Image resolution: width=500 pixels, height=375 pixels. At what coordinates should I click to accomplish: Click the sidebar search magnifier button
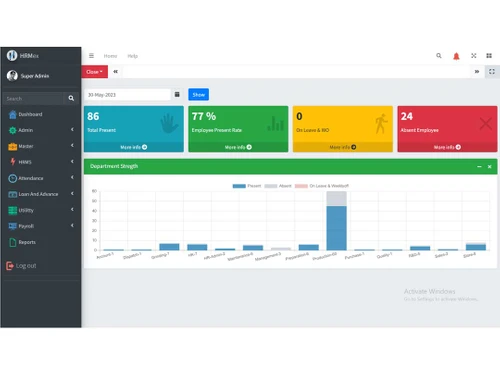click(71, 98)
